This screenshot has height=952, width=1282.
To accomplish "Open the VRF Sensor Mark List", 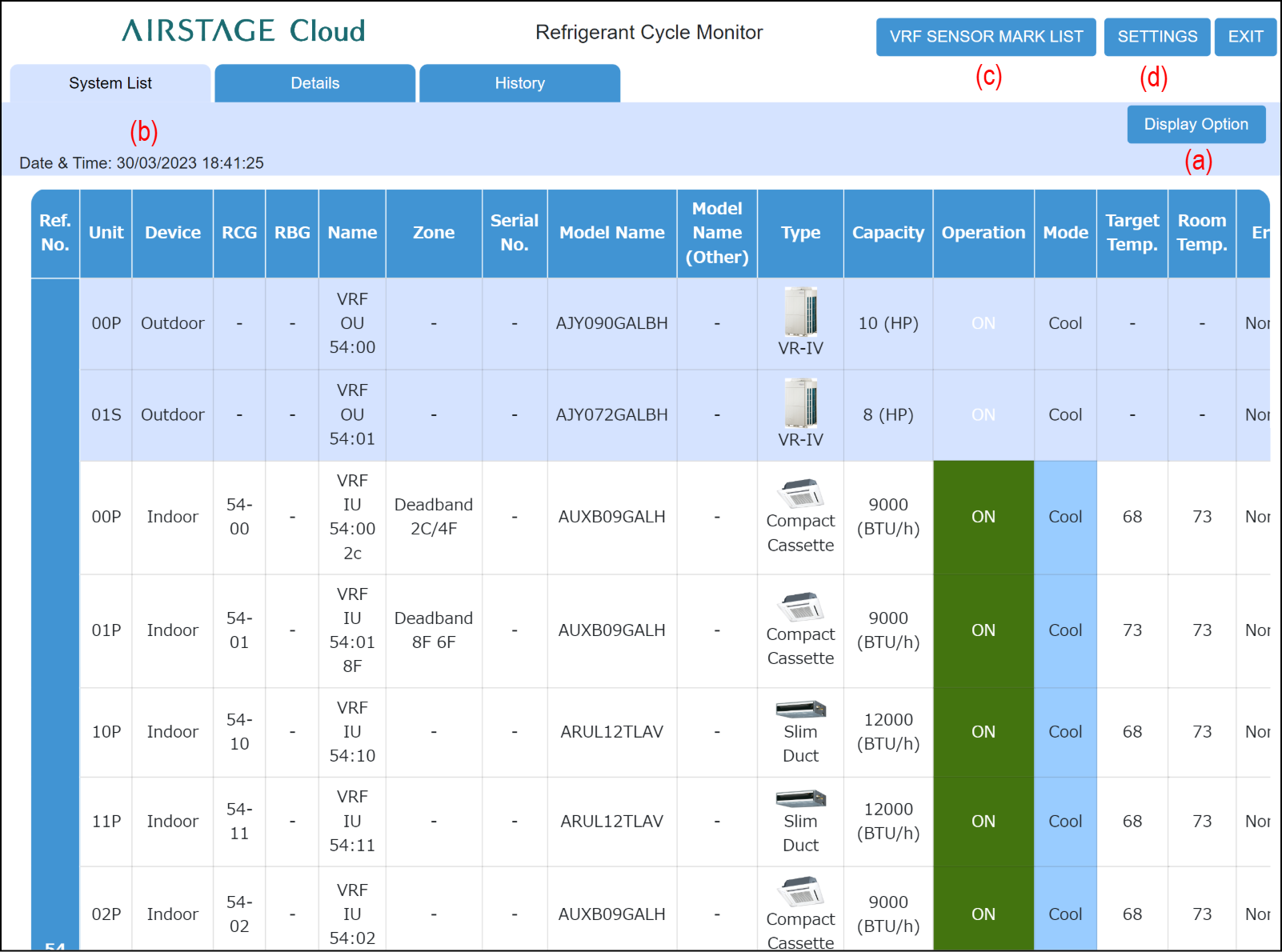I will pos(985,37).
